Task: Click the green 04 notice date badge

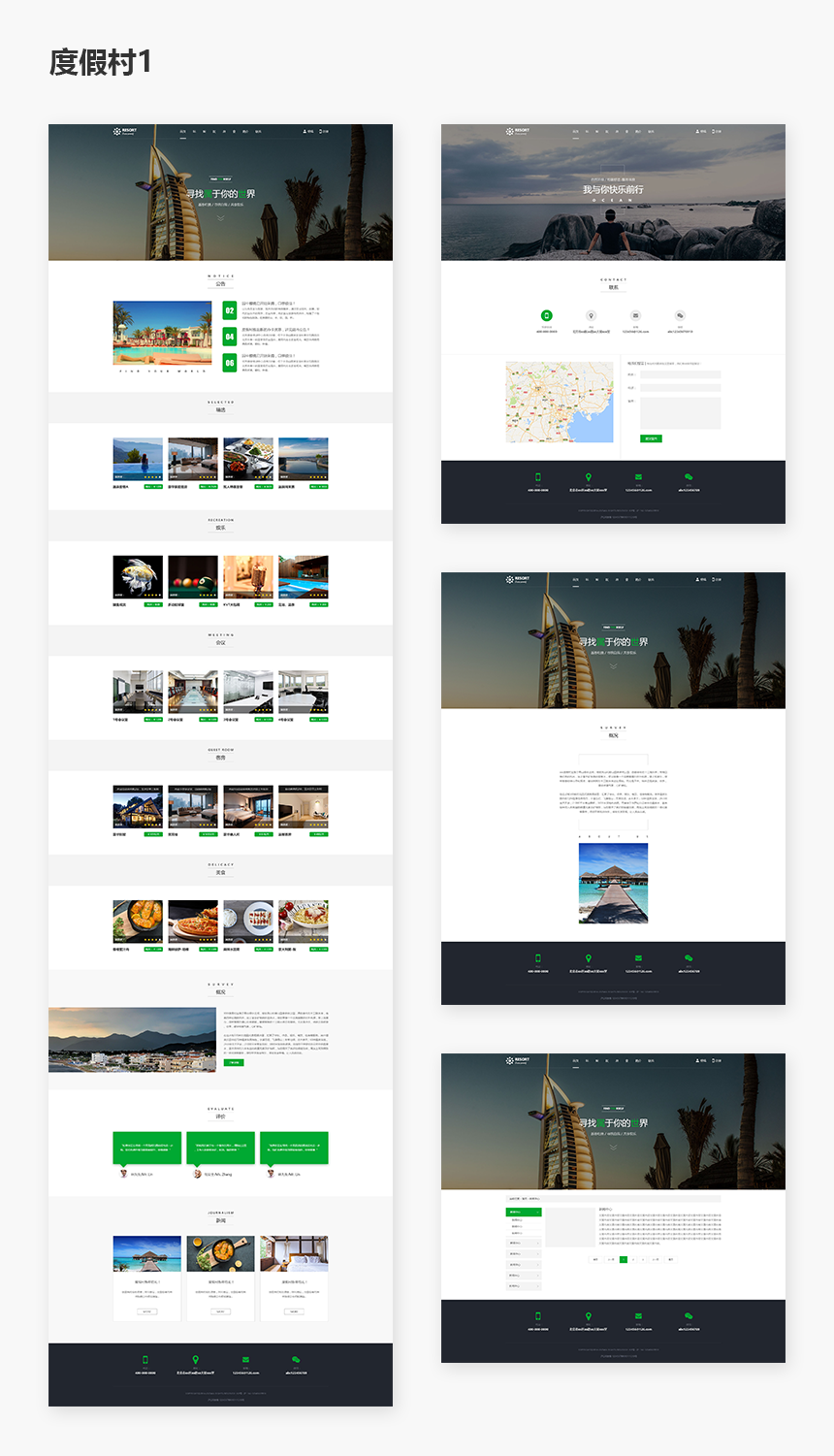Action: [230, 337]
